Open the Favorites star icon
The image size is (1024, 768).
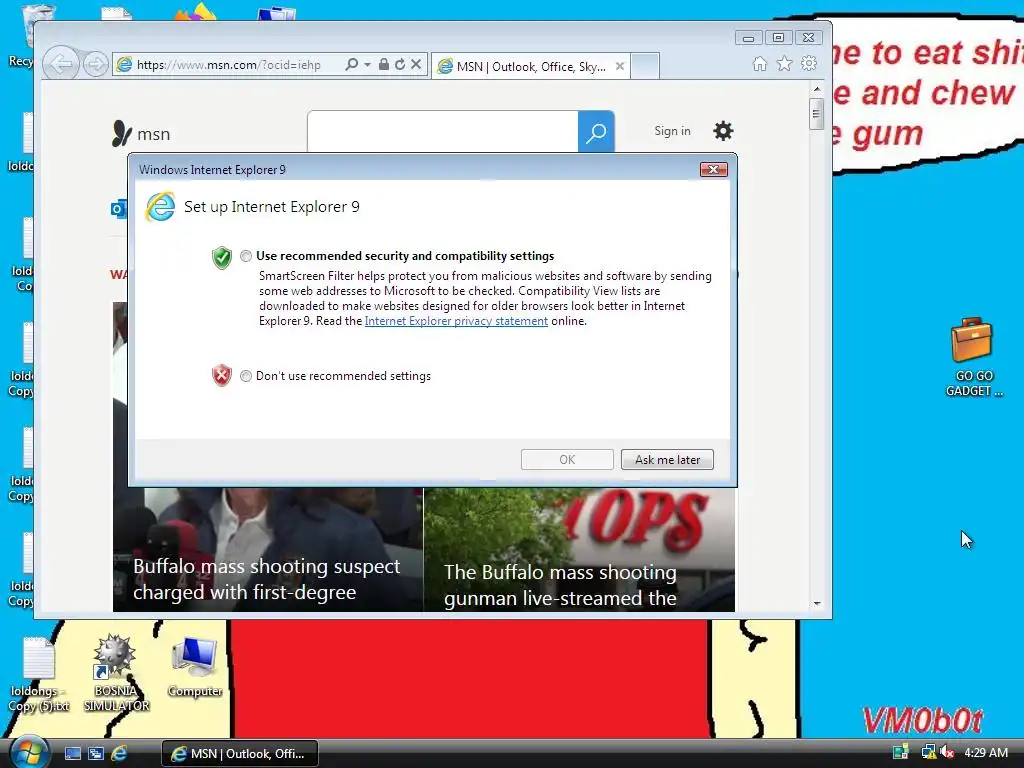[x=784, y=63]
